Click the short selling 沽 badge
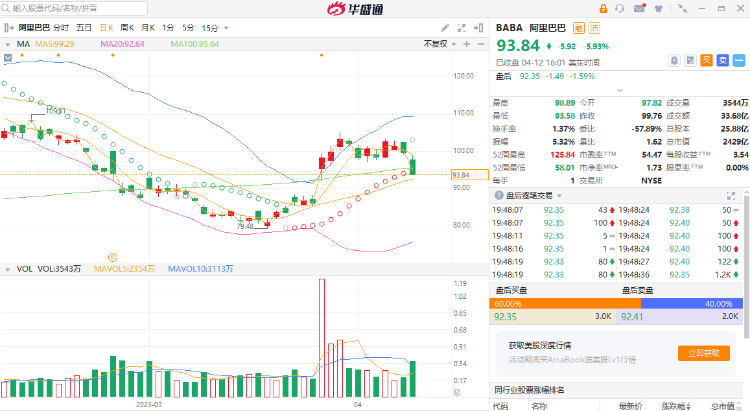The height and width of the screenshot is (411, 750). [594, 28]
